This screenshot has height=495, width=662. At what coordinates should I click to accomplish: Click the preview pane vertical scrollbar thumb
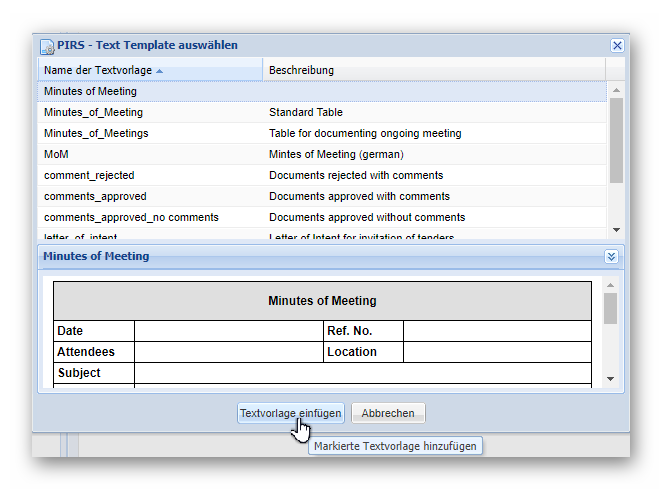[x=610, y=308]
